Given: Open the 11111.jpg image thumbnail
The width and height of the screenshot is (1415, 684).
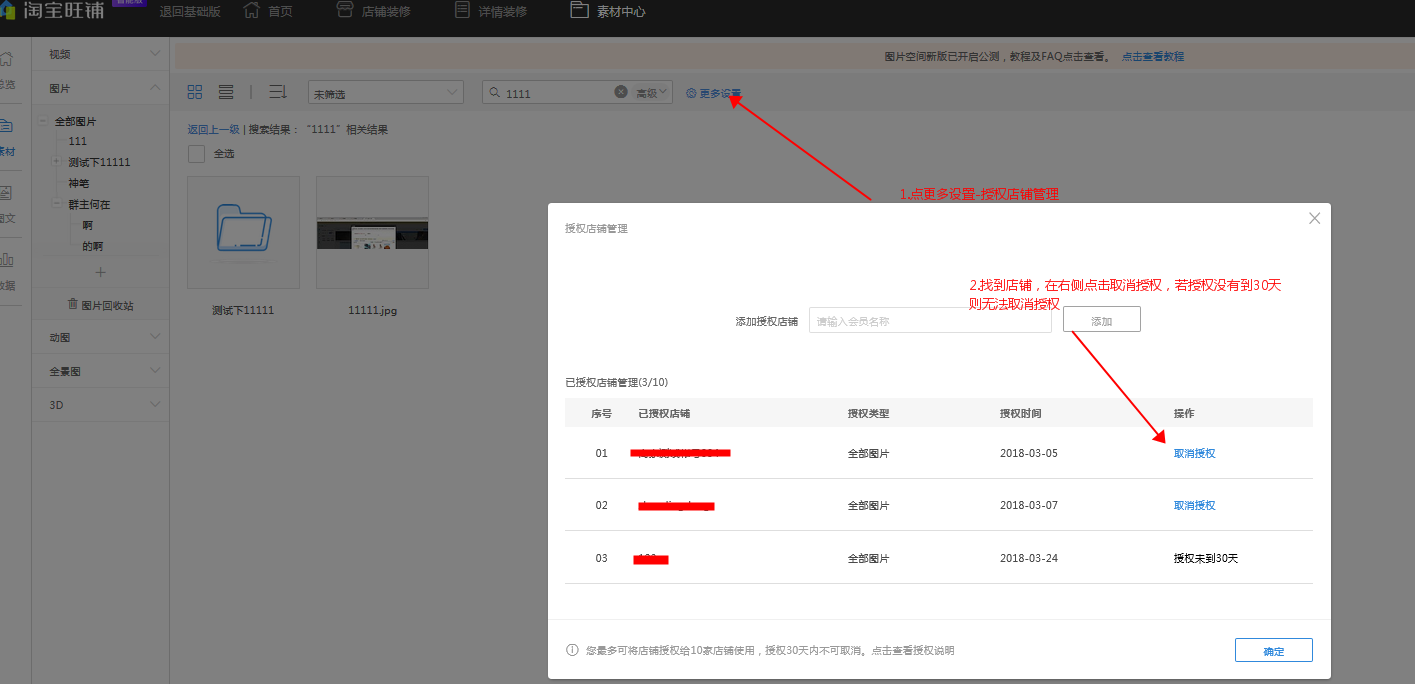Looking at the screenshot, I should [x=372, y=233].
